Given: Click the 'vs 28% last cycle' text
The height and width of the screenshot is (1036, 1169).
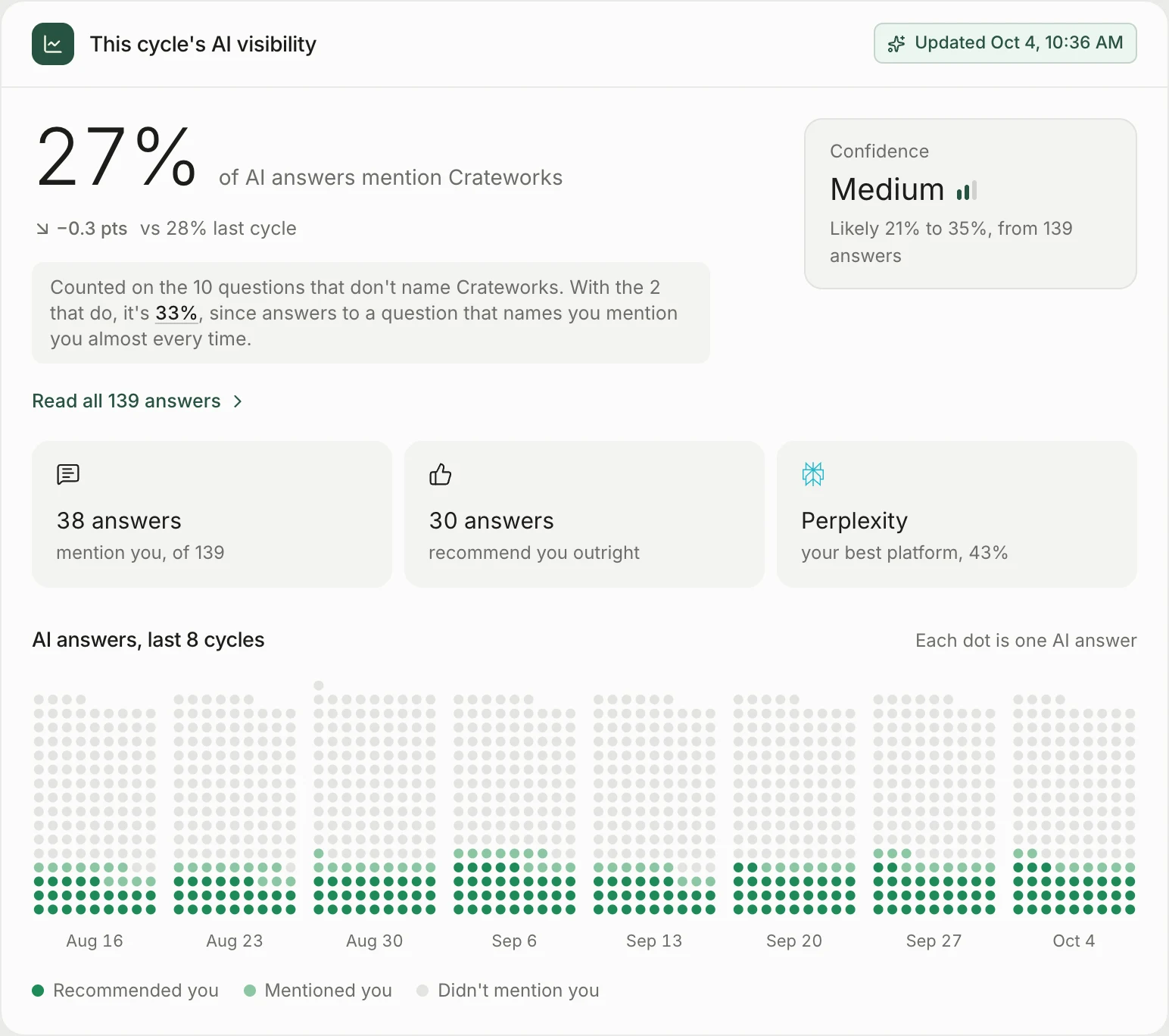Looking at the screenshot, I should click(x=218, y=229).
